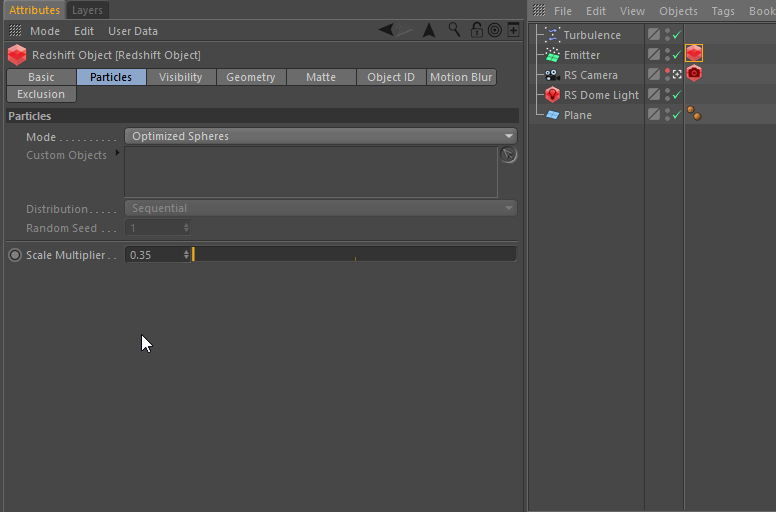Toggle the lock element icon

tap(476, 30)
